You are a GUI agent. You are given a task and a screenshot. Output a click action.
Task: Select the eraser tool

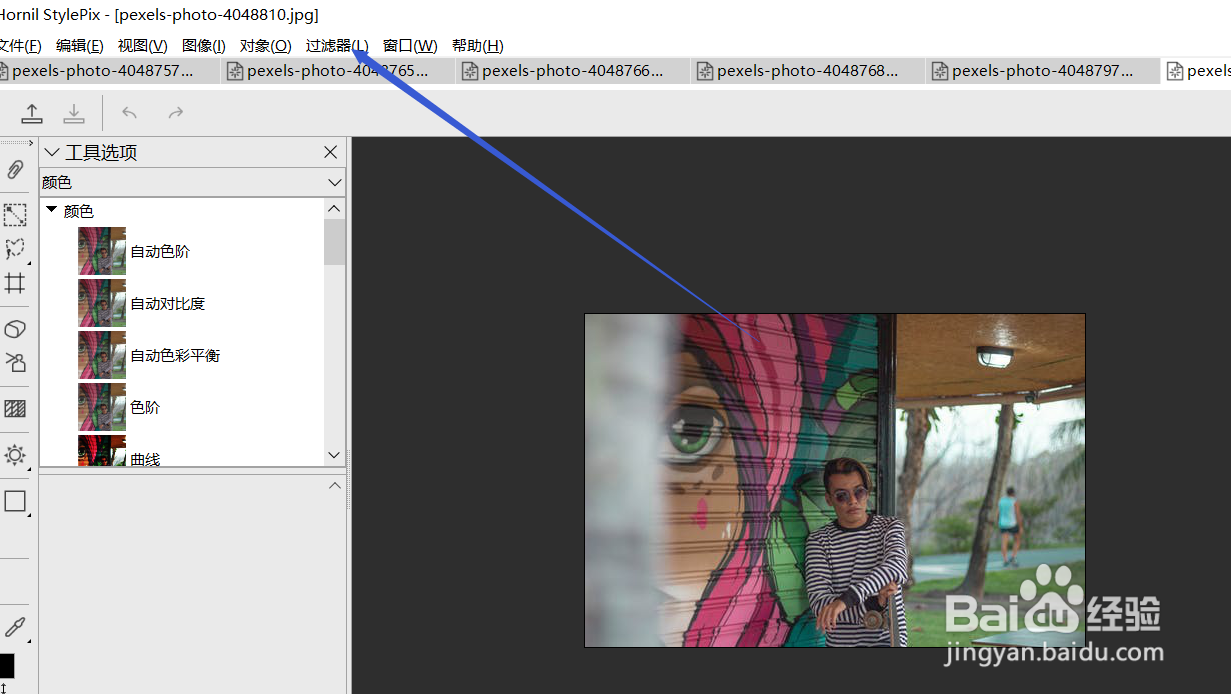[15, 329]
